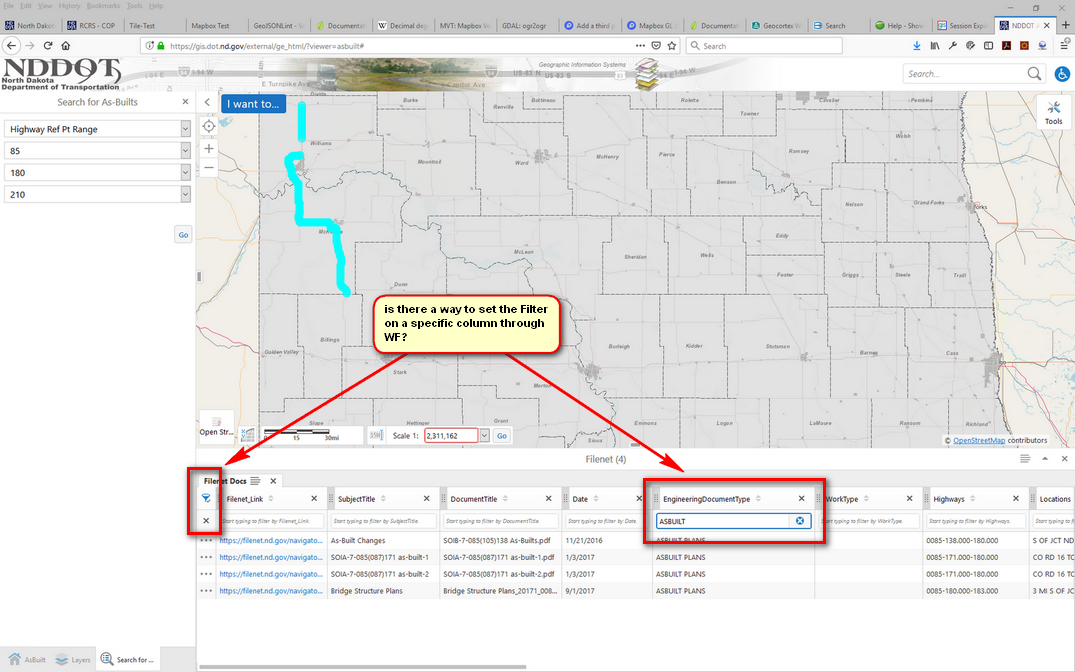
Task: Open the 210 reference point dropdown
Action: pyautogui.click(x=185, y=195)
